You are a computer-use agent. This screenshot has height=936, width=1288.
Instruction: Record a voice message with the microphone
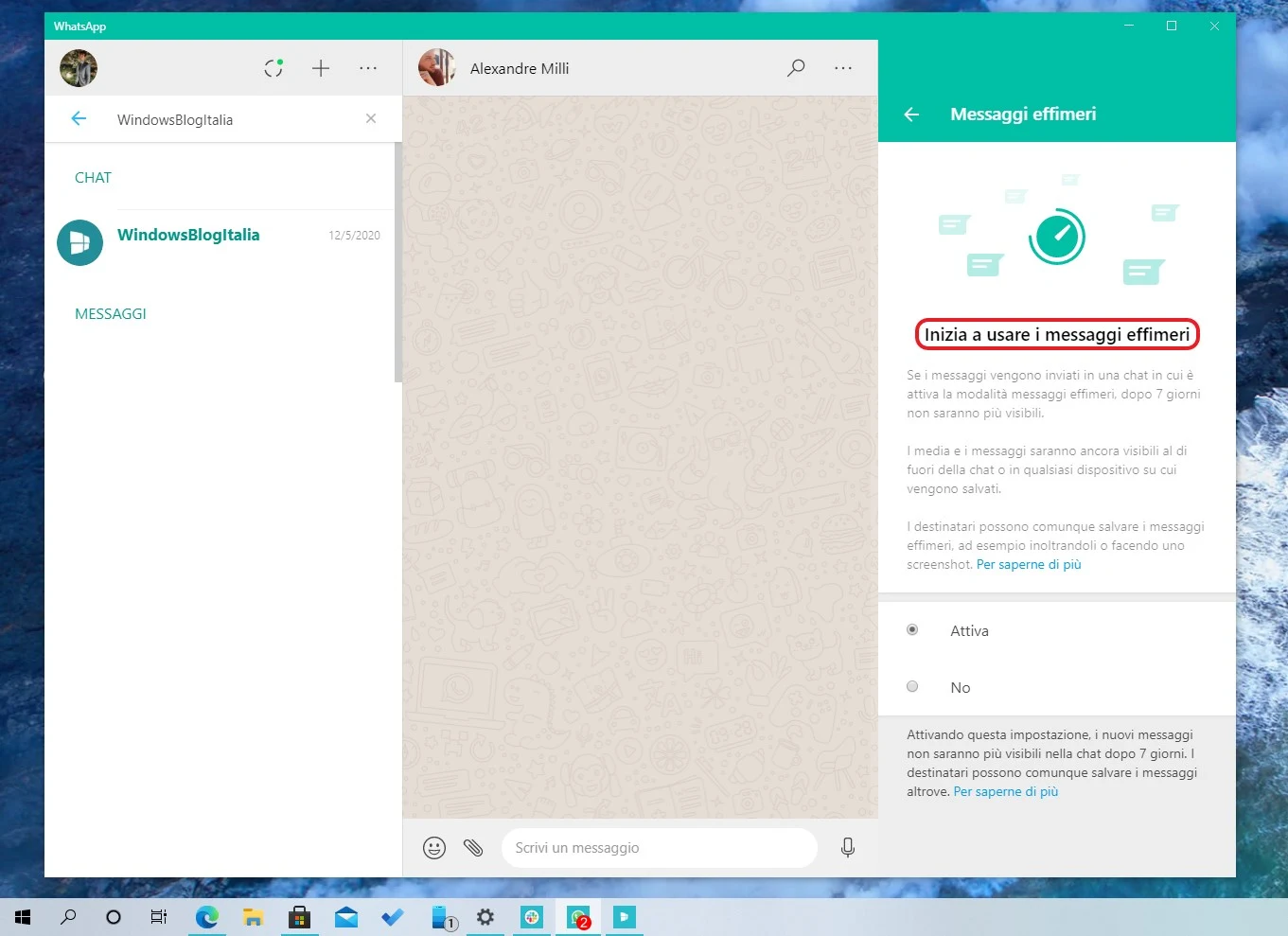847,847
